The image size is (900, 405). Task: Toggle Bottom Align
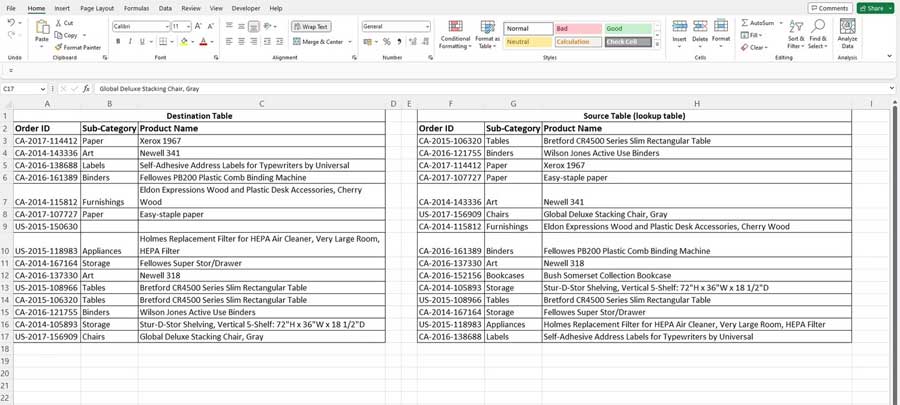[254, 26]
